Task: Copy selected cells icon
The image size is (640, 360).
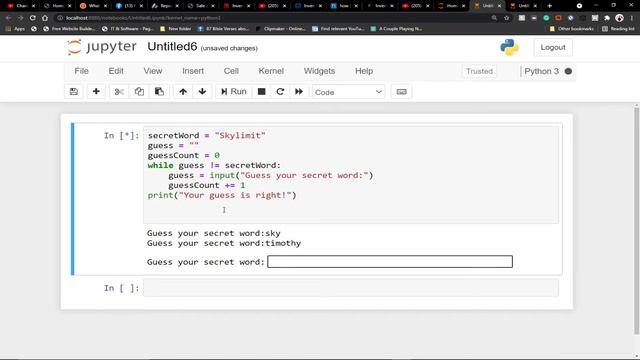Action: (x=139, y=92)
